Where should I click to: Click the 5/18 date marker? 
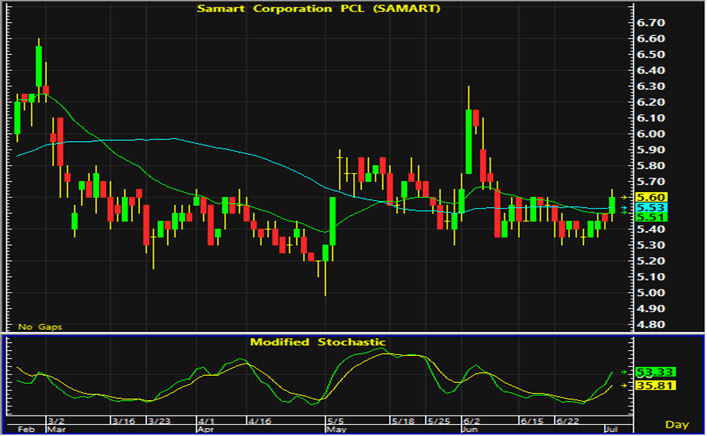click(x=403, y=421)
